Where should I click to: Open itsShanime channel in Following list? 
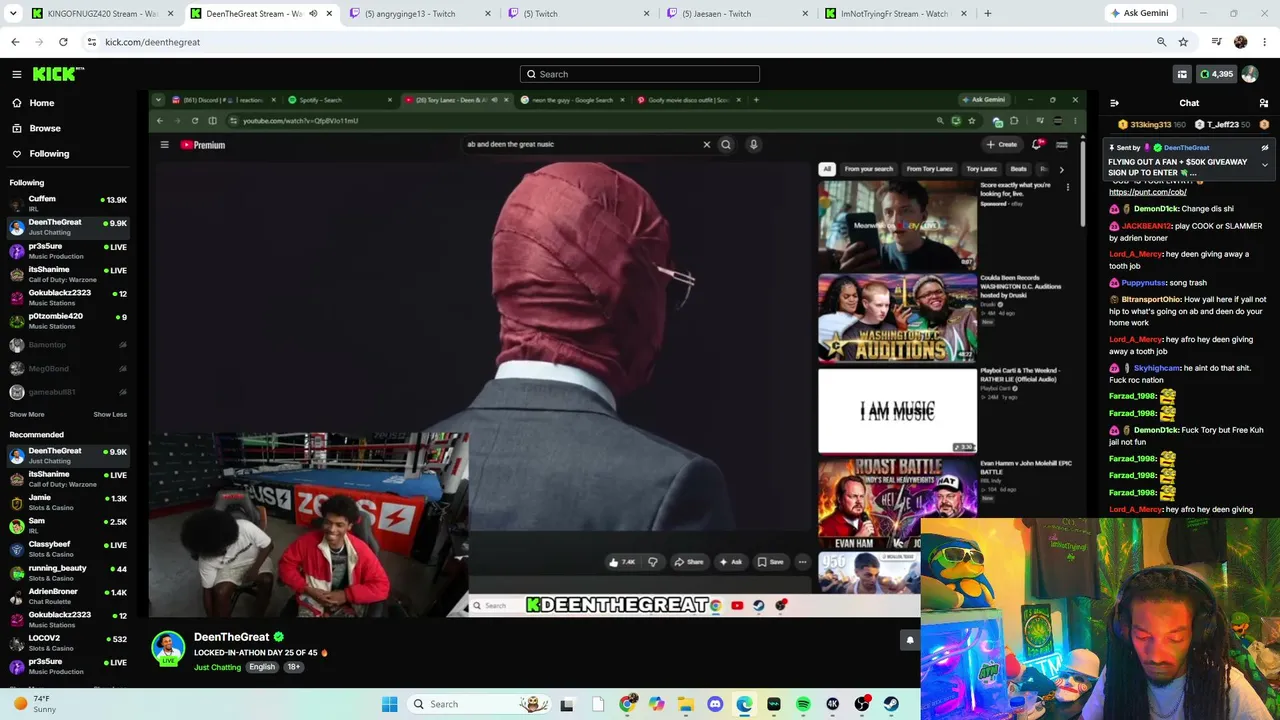tap(68, 273)
